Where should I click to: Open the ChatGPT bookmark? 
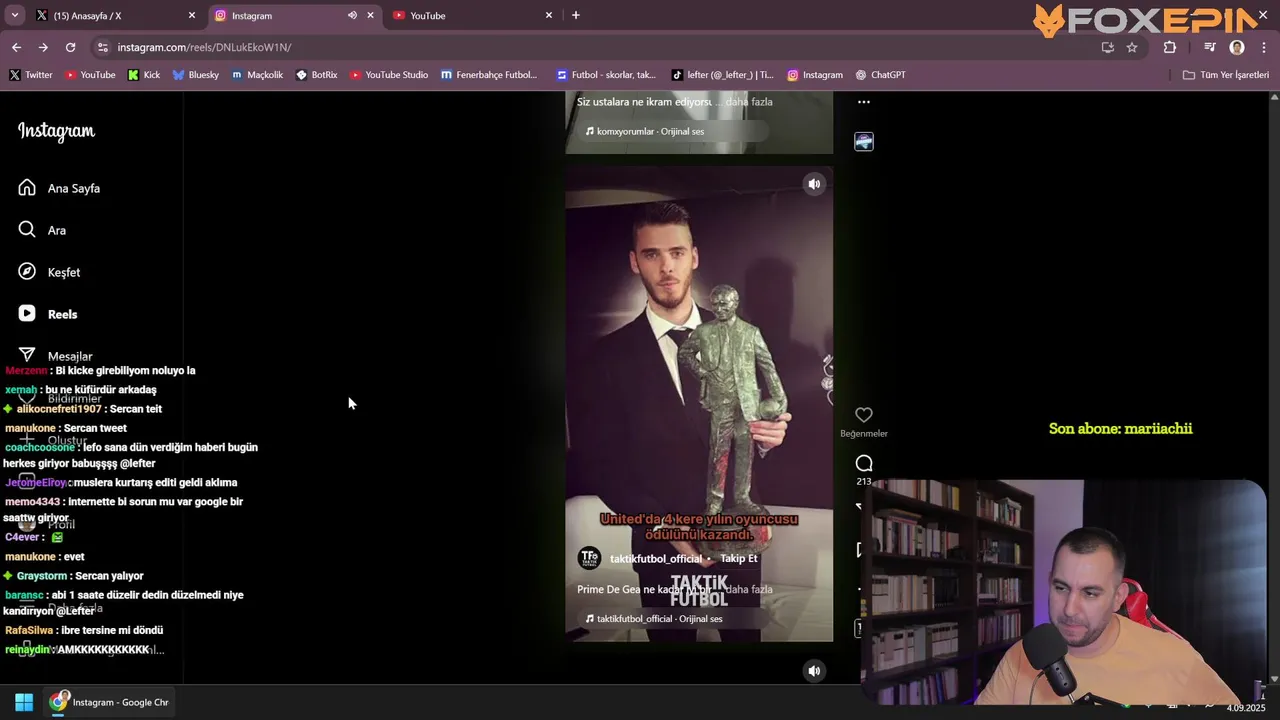(880, 75)
